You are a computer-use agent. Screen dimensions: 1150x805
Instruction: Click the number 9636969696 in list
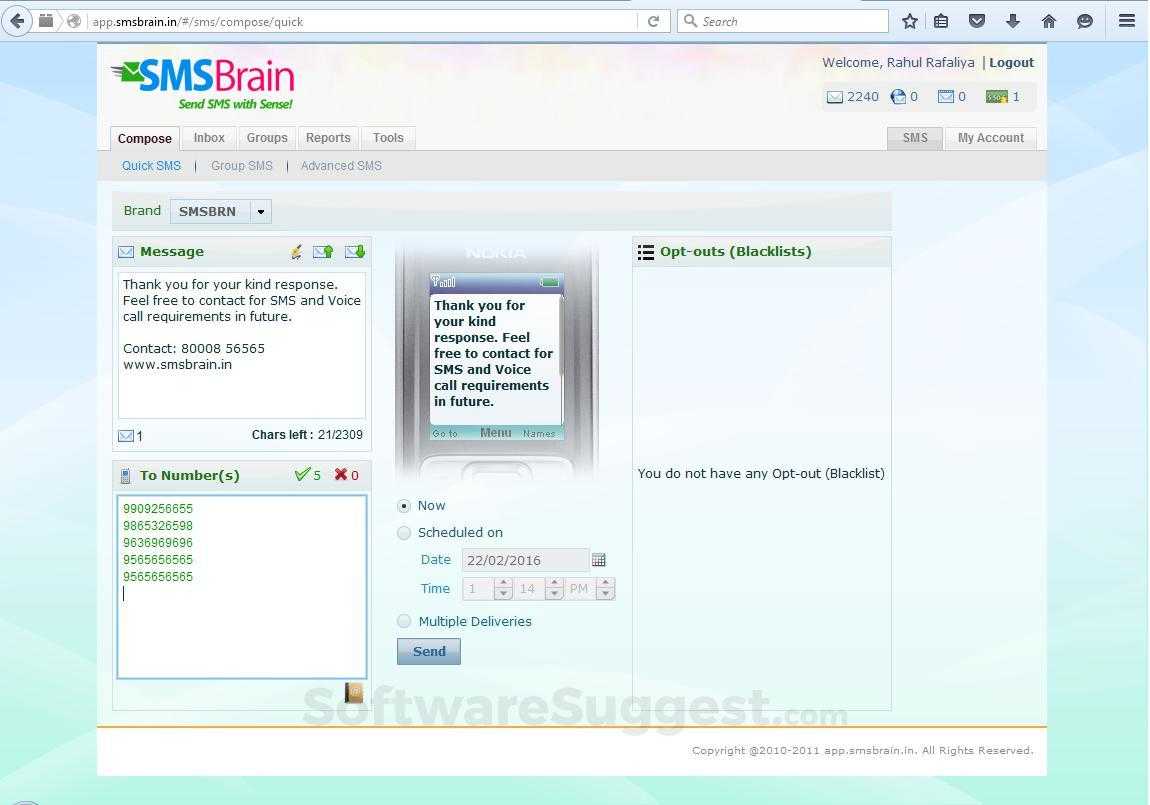(158, 543)
